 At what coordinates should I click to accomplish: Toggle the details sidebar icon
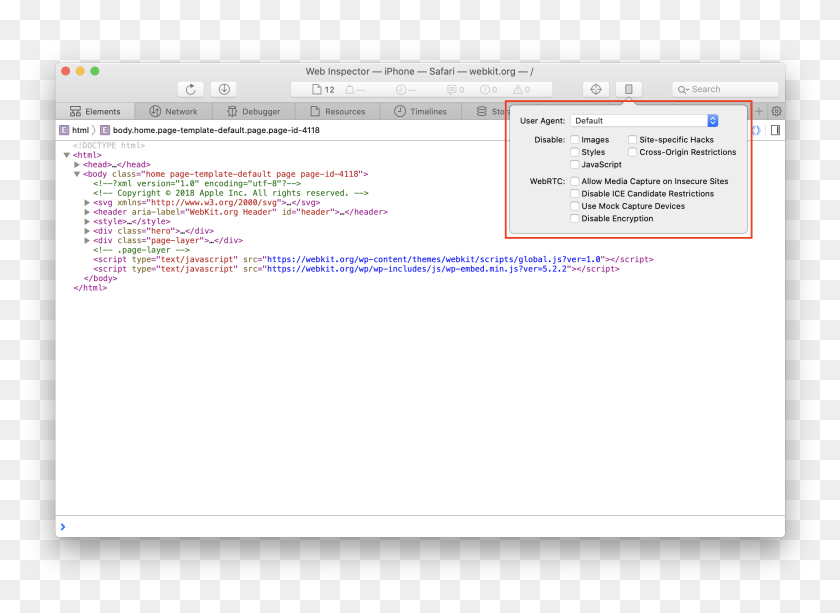coord(775,130)
